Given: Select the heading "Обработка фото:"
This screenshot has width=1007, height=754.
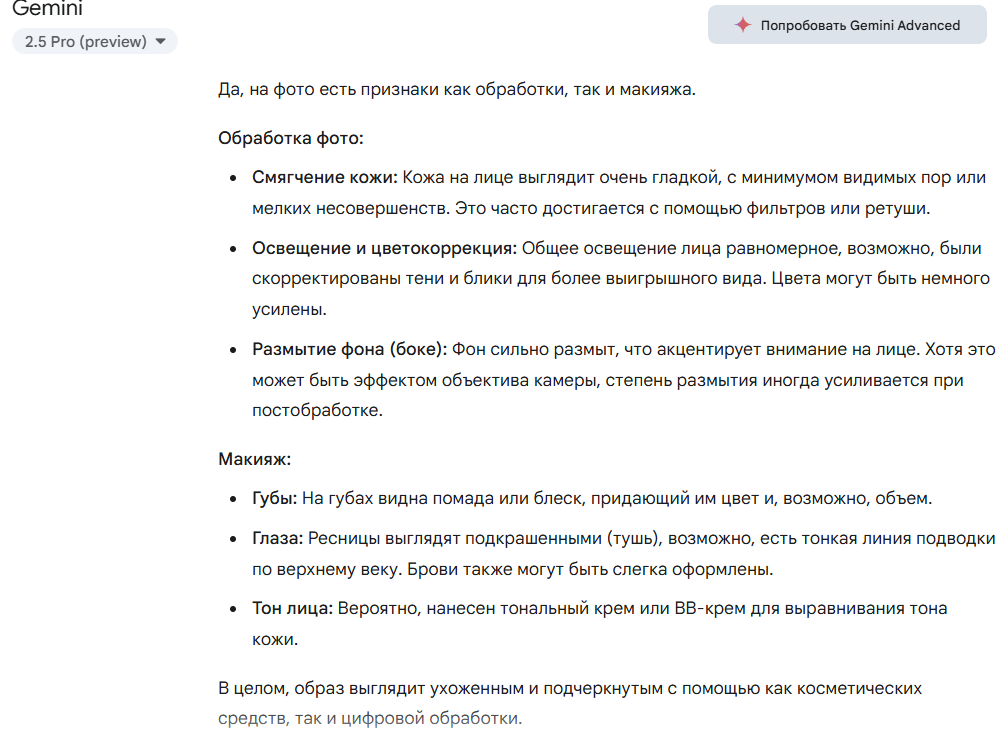Looking at the screenshot, I should click(291, 138).
